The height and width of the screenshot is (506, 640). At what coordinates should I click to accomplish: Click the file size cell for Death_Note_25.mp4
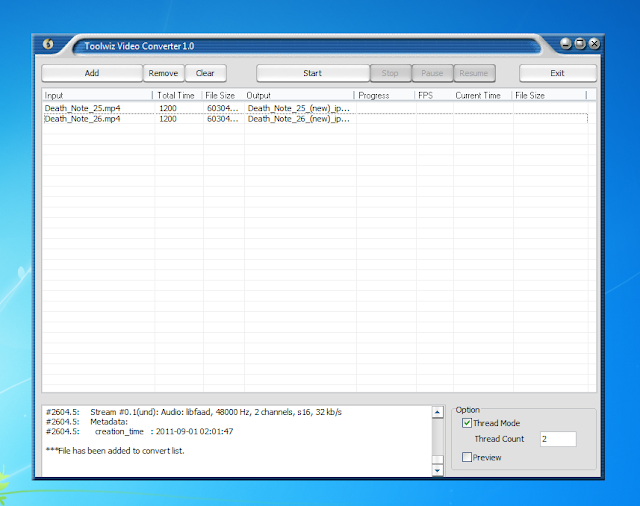coord(222,108)
